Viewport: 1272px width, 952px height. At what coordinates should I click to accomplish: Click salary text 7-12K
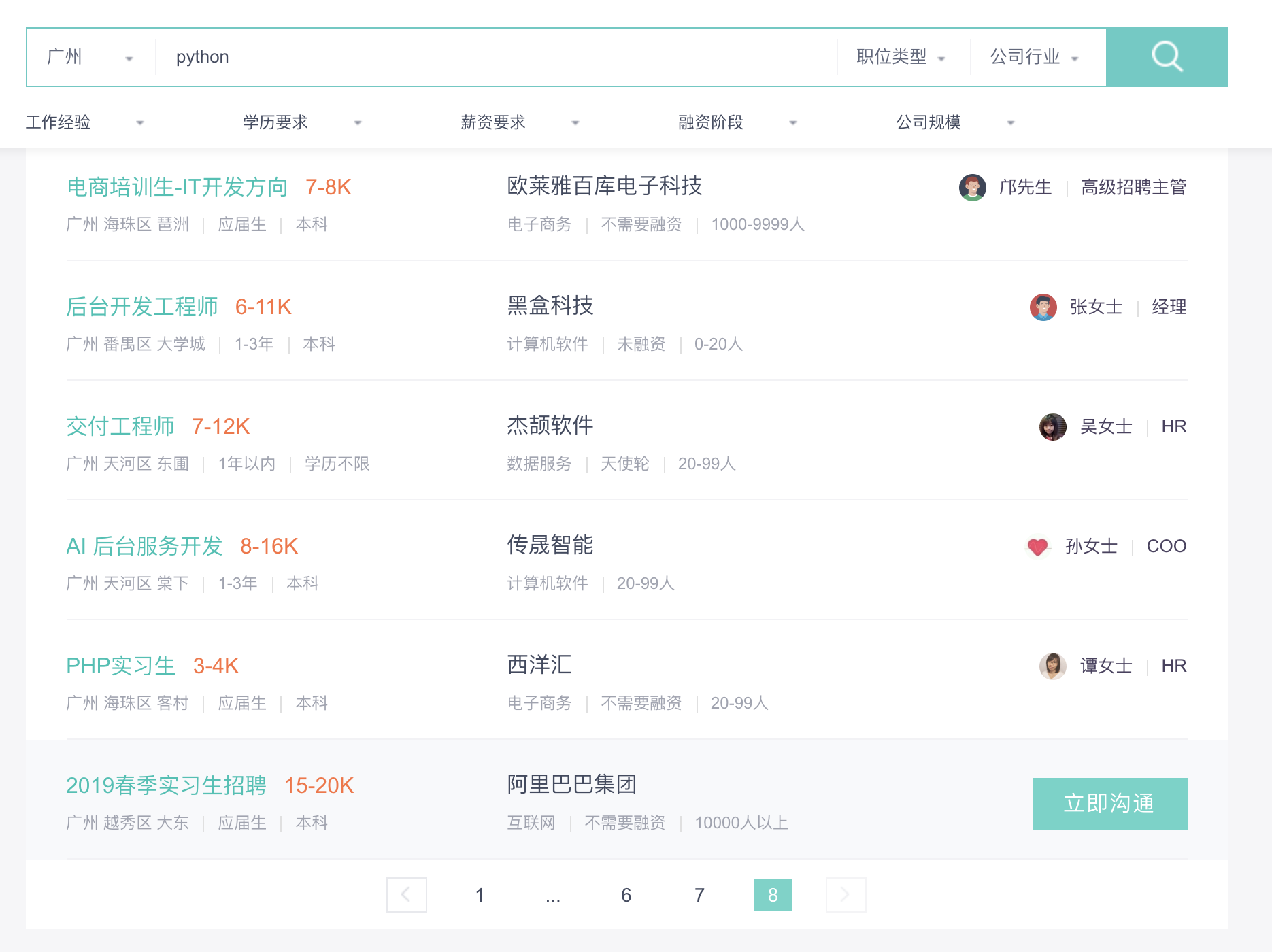pos(220,426)
